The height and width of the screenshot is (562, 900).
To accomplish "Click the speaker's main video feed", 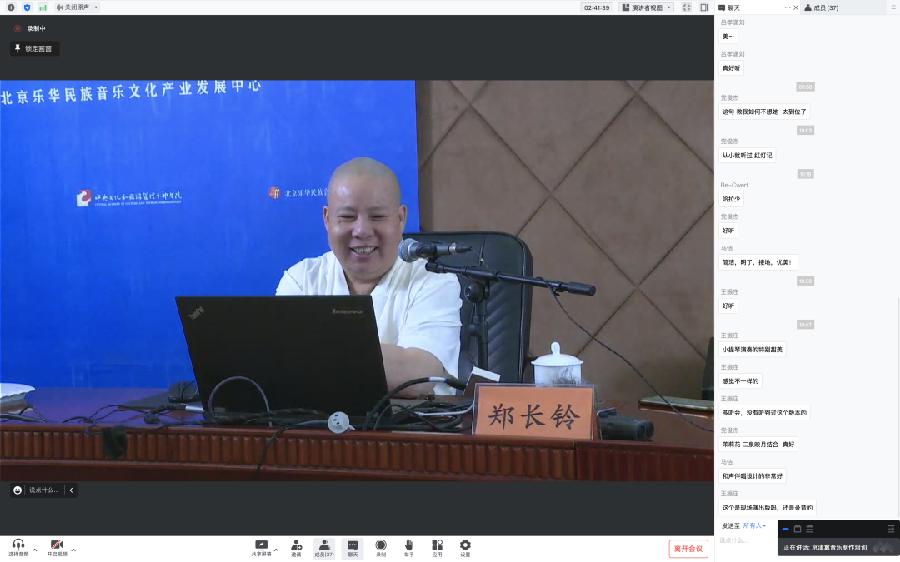I will [x=356, y=280].
